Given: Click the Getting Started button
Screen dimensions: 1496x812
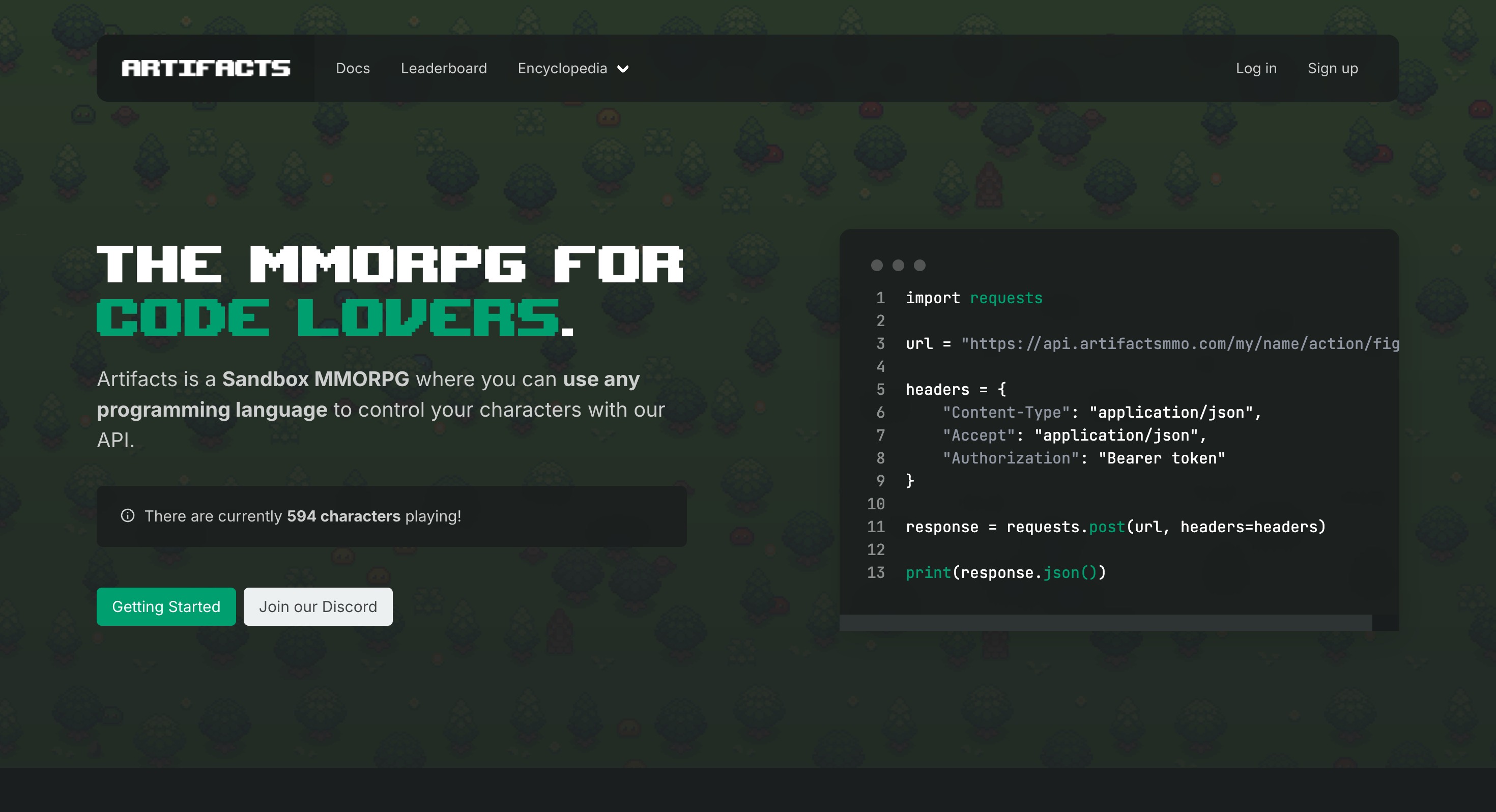Looking at the screenshot, I should [166, 606].
